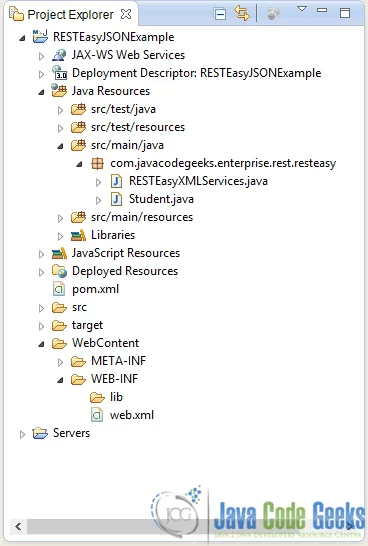Collapse the com.javacodegeeks package node
The height and width of the screenshot is (546, 368).
click(x=80, y=164)
